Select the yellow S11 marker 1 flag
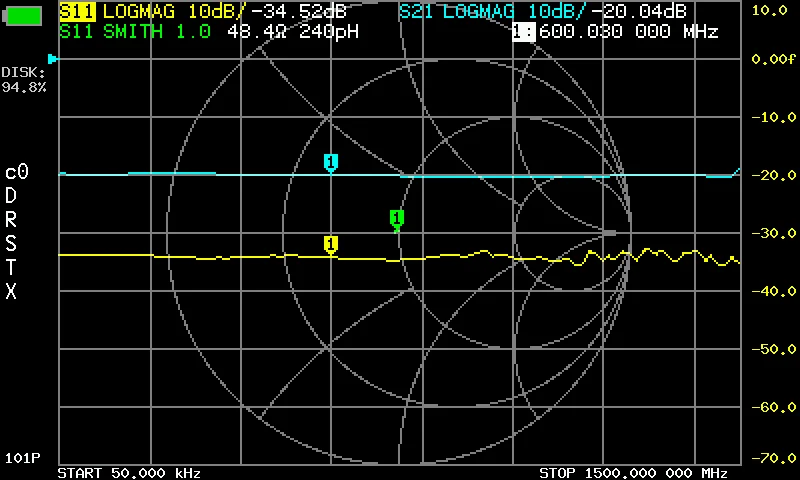 331,244
